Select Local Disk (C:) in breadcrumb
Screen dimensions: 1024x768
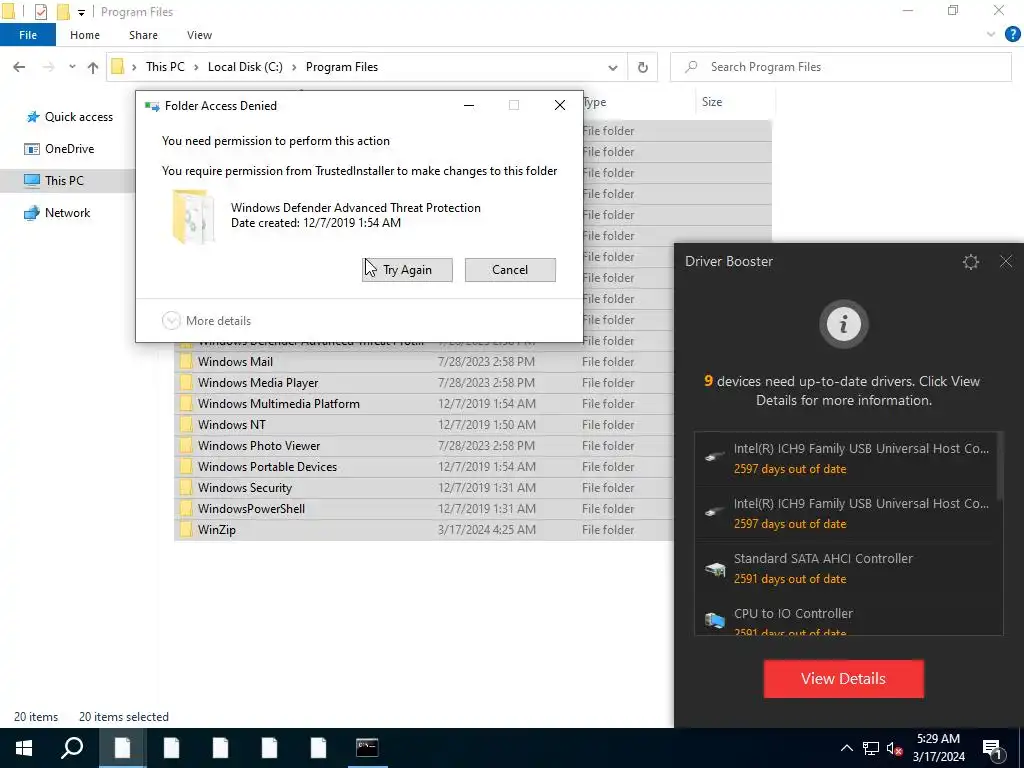pos(245,67)
